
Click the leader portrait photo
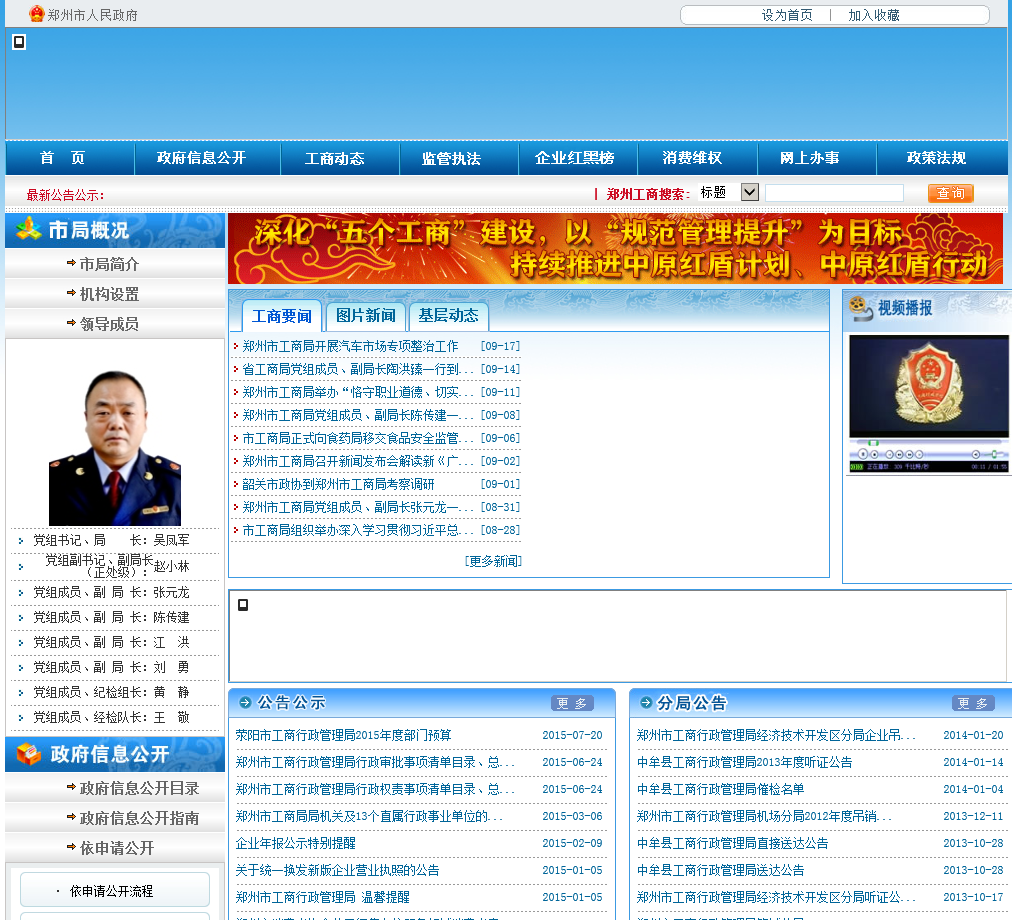[115, 447]
